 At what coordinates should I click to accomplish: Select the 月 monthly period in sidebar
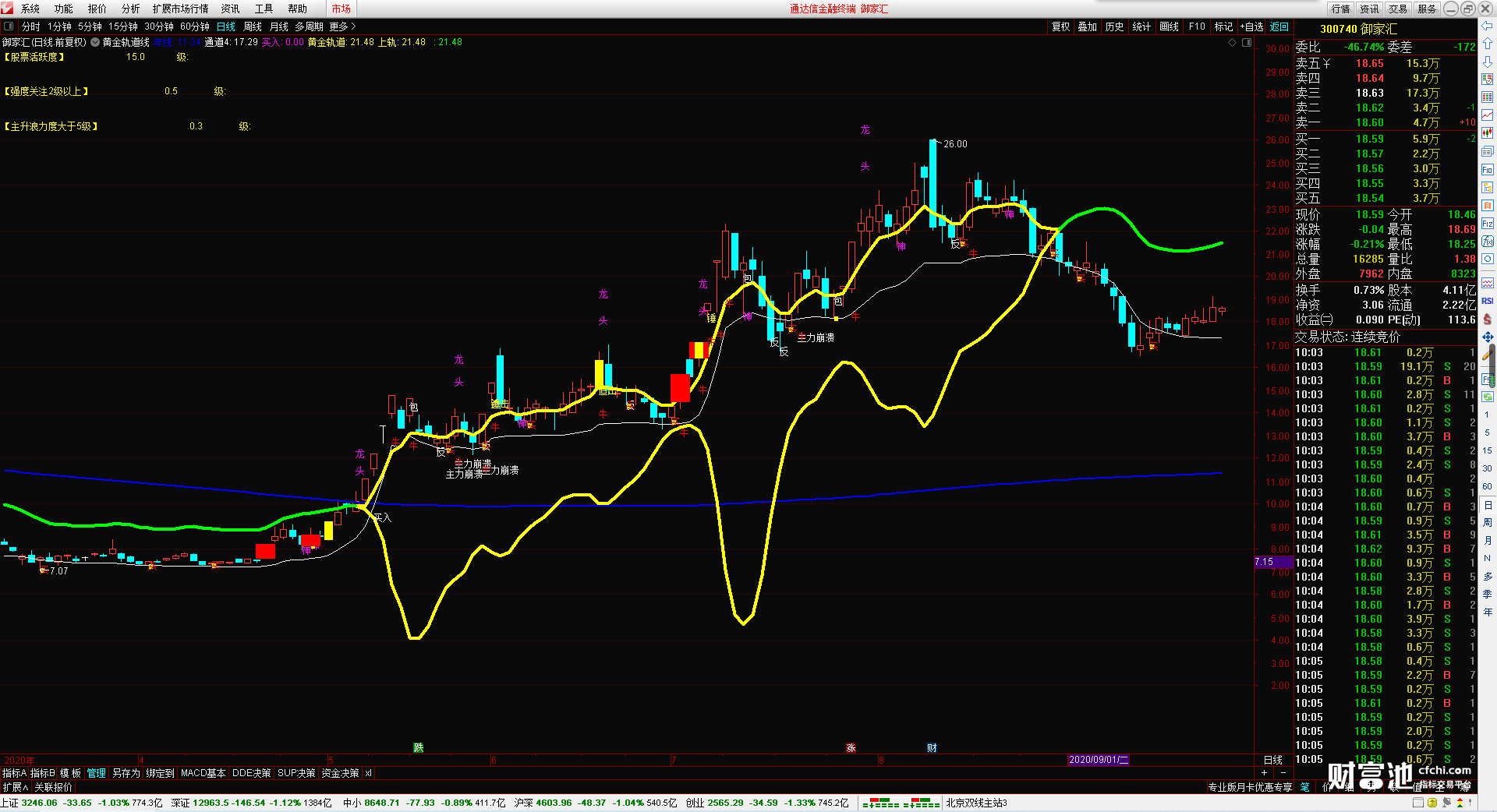pyautogui.click(x=1488, y=540)
